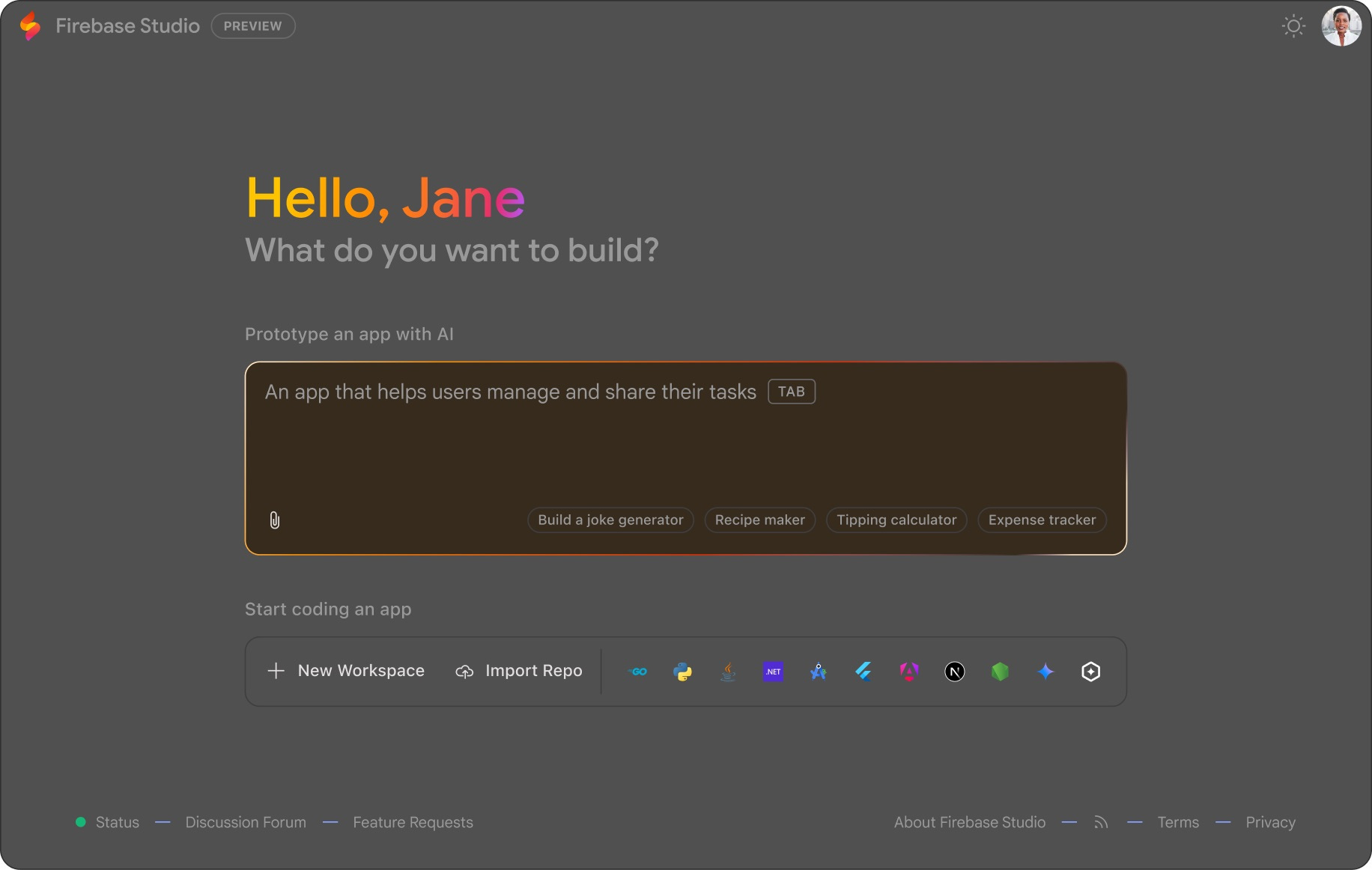Select the Go template icon
This screenshot has width=1372, height=870.
coord(637,672)
